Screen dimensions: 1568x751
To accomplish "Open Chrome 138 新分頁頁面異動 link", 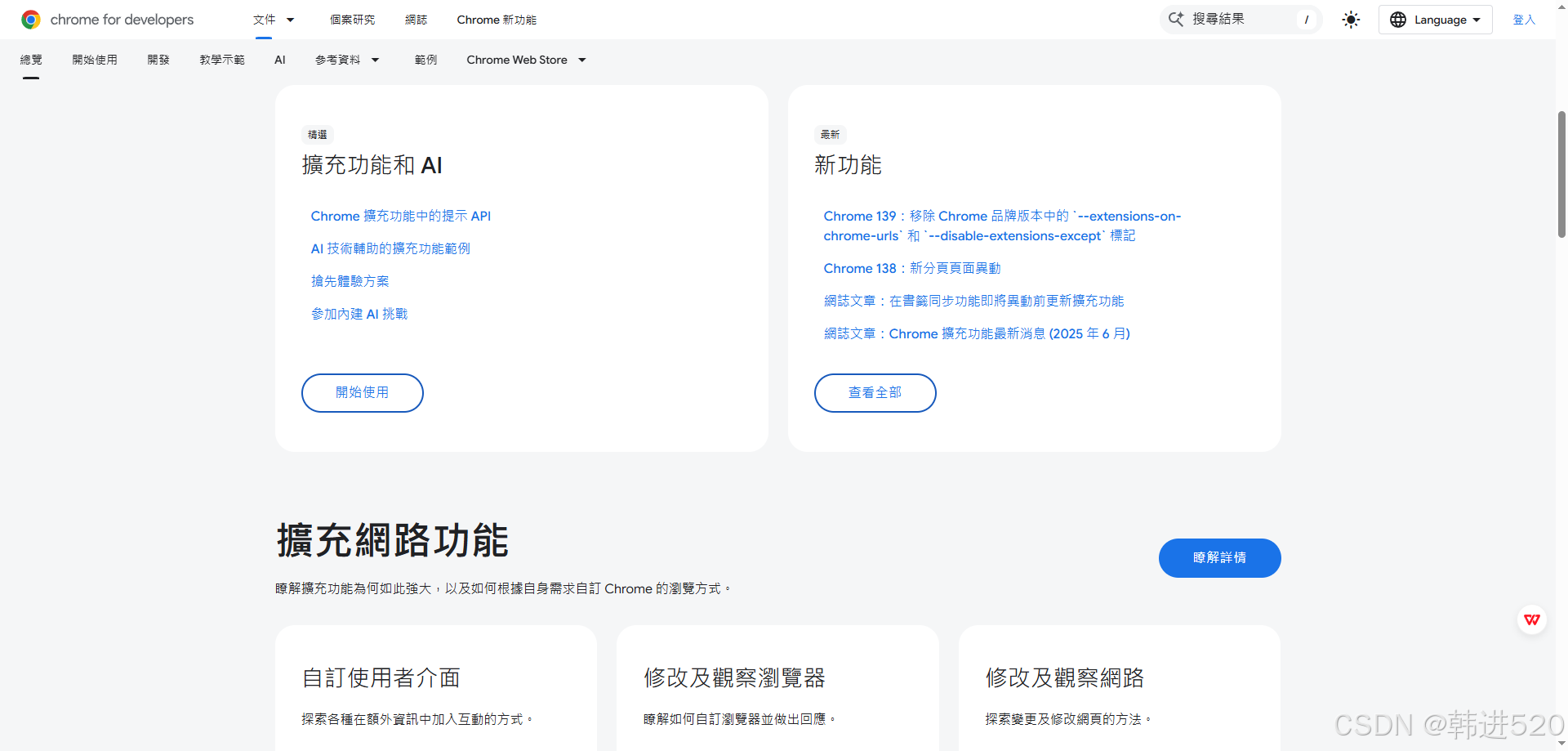I will [911, 268].
